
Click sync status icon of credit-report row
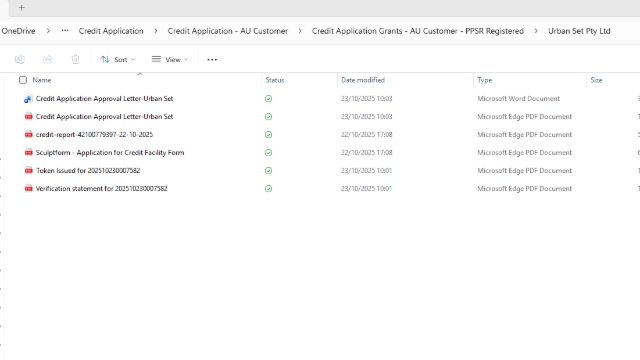pos(268,135)
